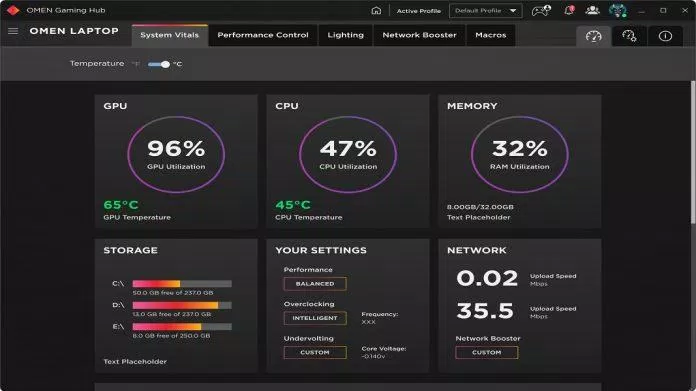The height and width of the screenshot is (391, 696).
Task: Click the MEMORY card heading
Action: pos(472,106)
